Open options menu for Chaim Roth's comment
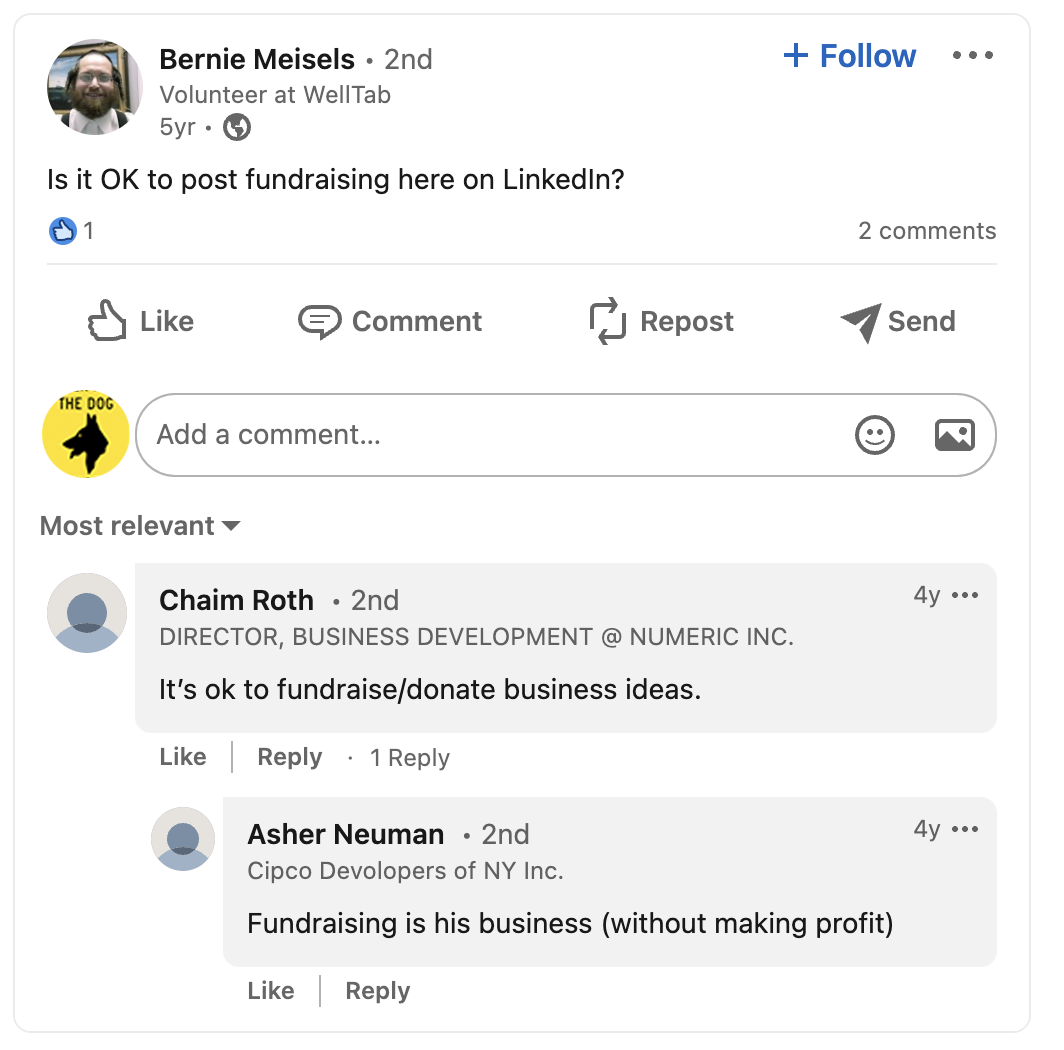The width and height of the screenshot is (1064, 1050). coord(965,596)
